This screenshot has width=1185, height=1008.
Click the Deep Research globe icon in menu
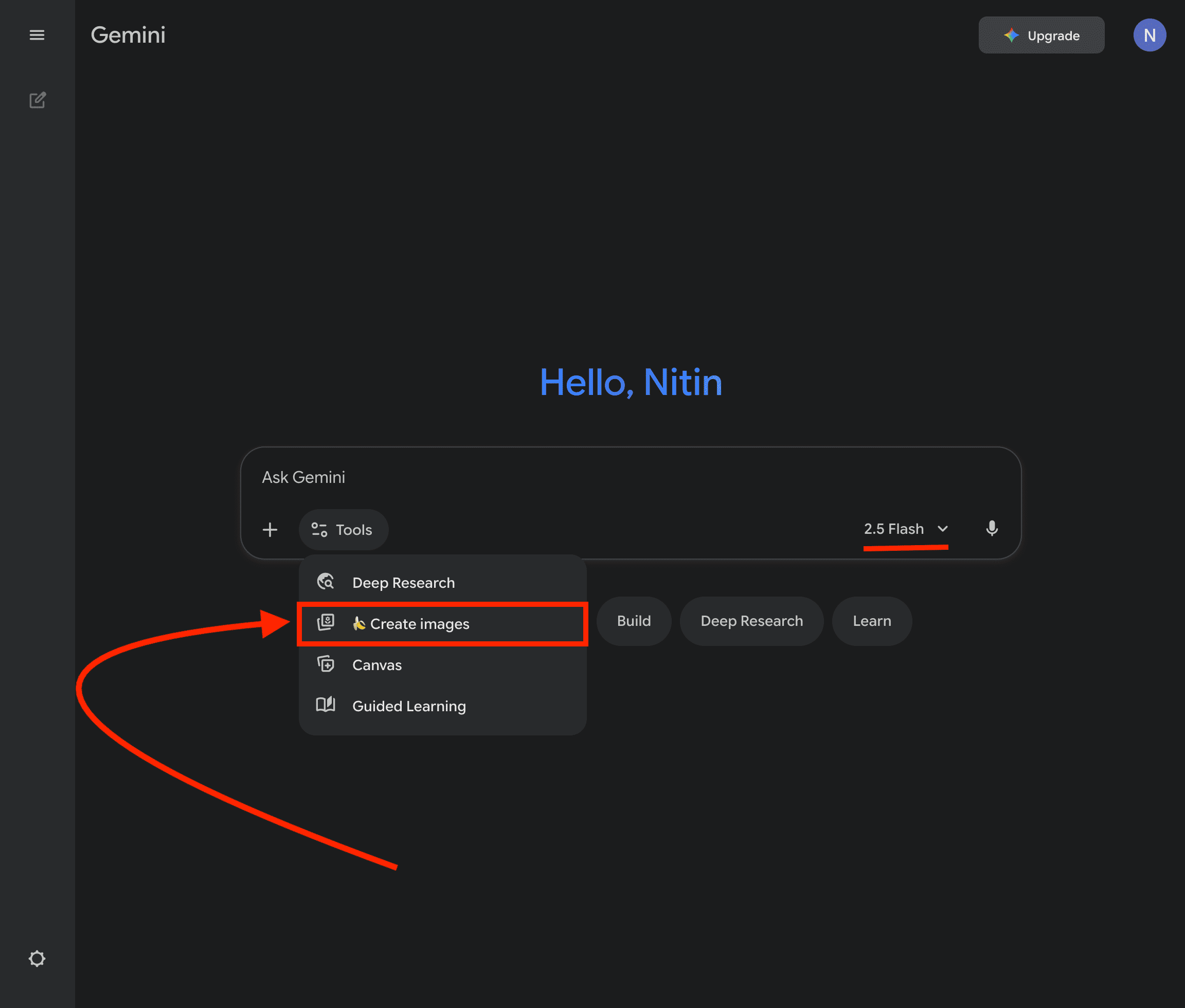tap(326, 582)
